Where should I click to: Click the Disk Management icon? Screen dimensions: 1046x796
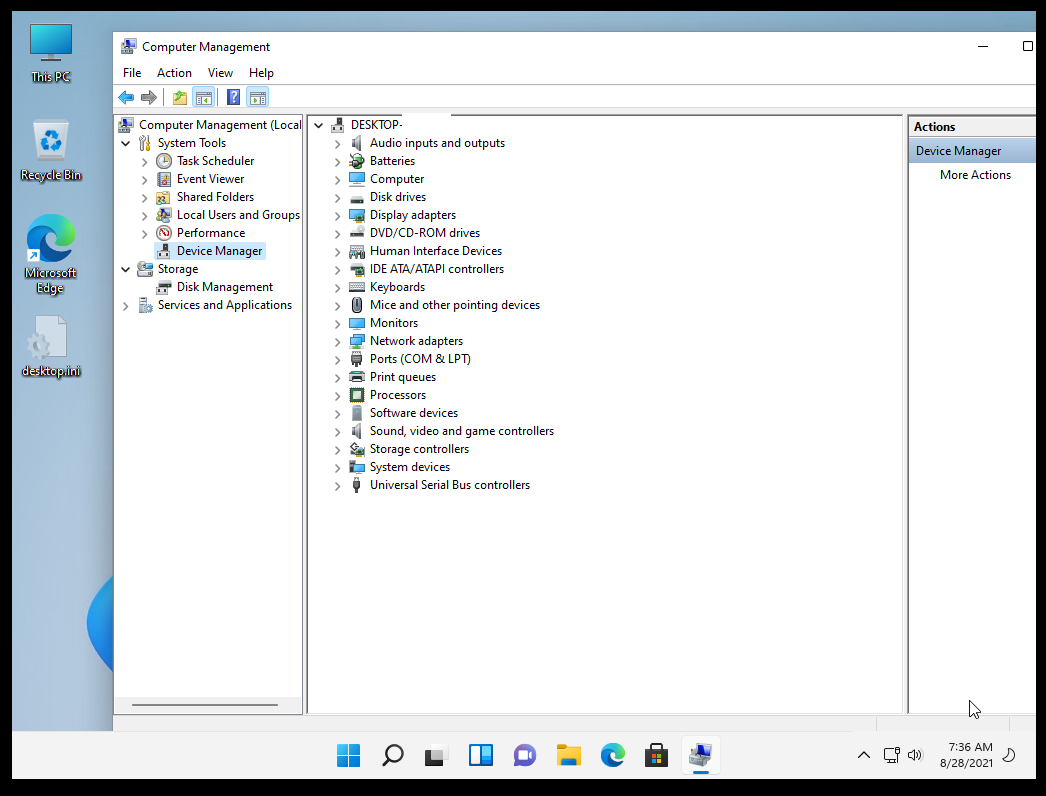click(163, 287)
